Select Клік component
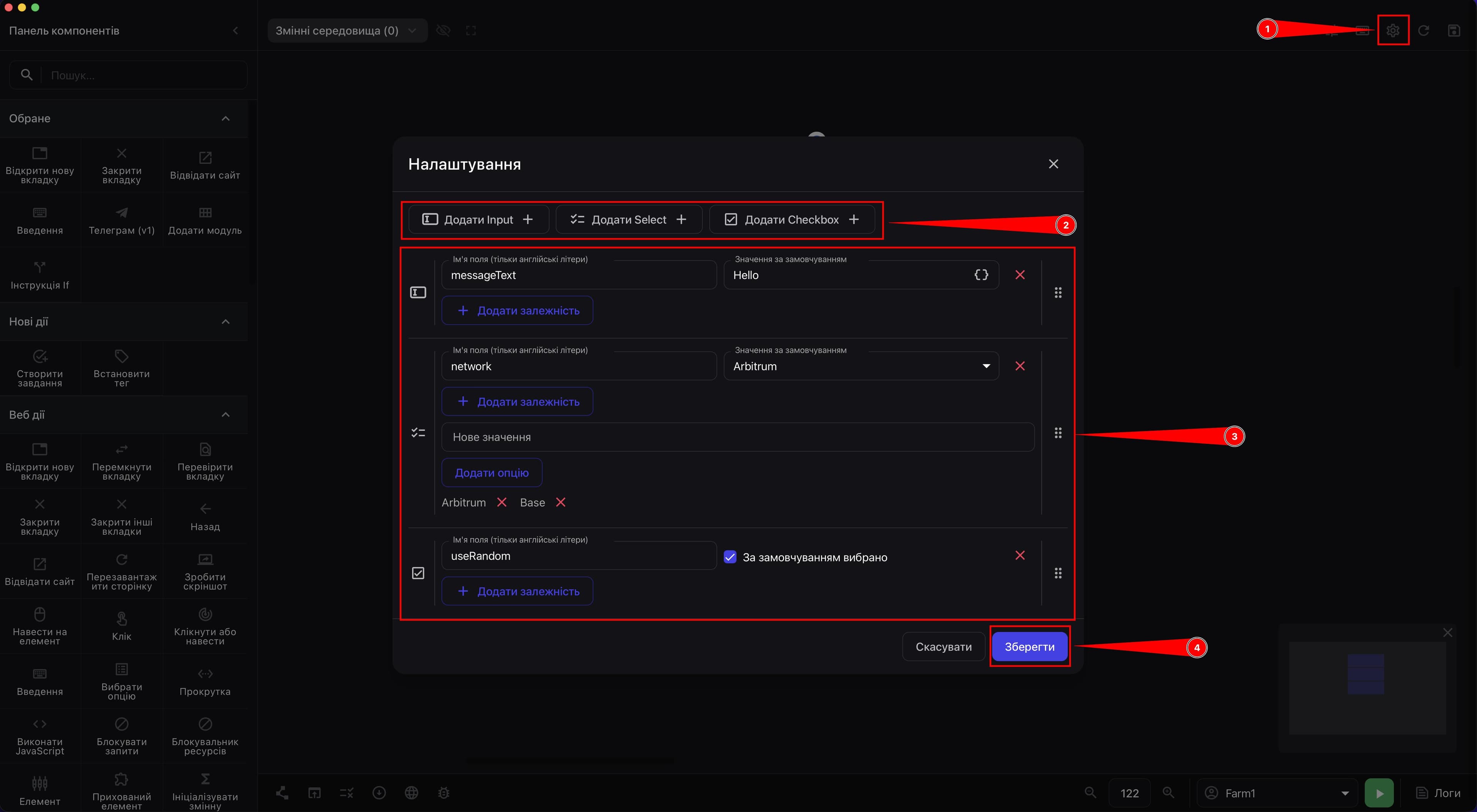The height and width of the screenshot is (812, 1477). [122, 626]
